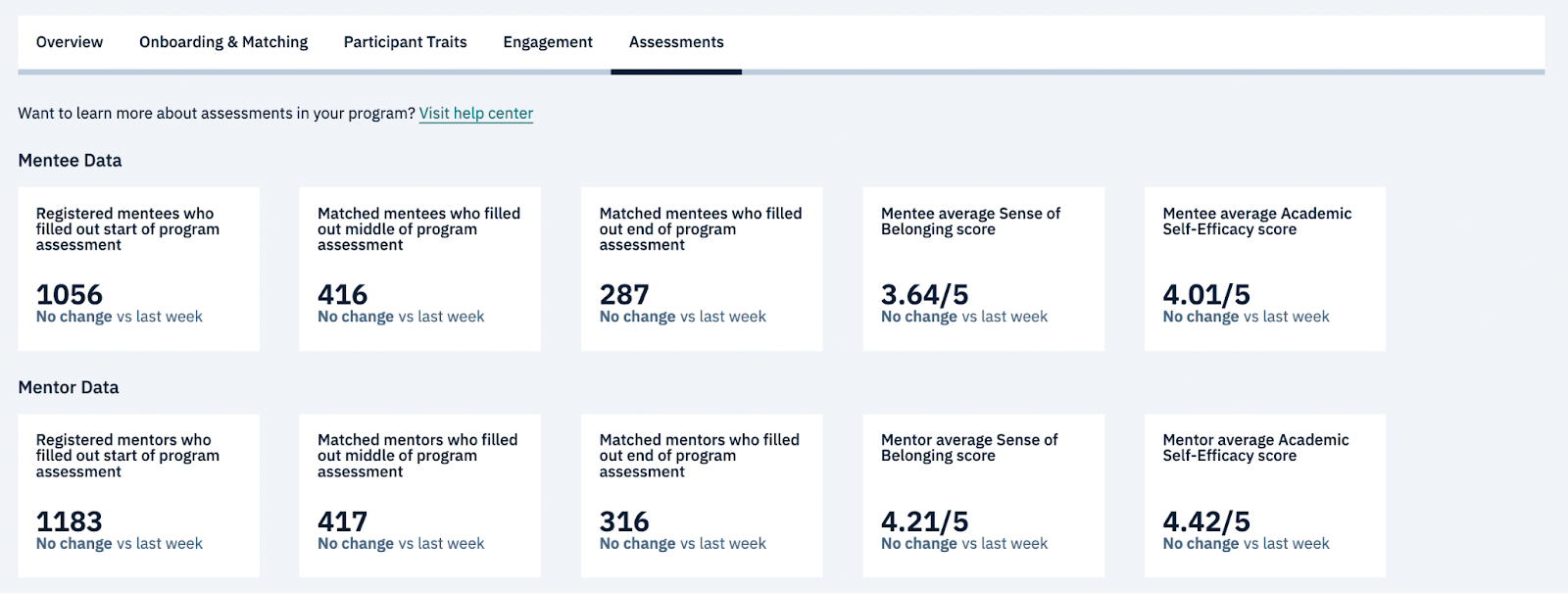1568x594 pixels.
Task: Select the Mentee average Sense of Belonging card
Action: (x=983, y=269)
